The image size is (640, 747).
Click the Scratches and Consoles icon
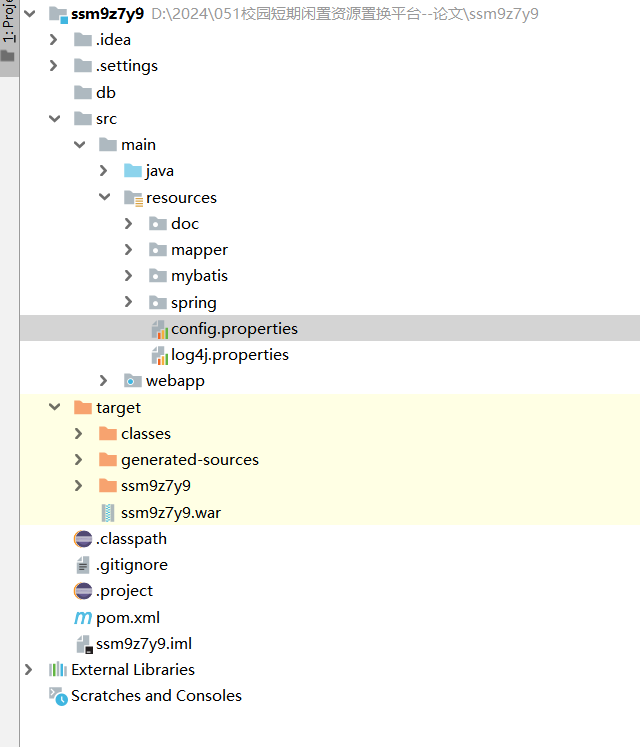(x=58, y=696)
